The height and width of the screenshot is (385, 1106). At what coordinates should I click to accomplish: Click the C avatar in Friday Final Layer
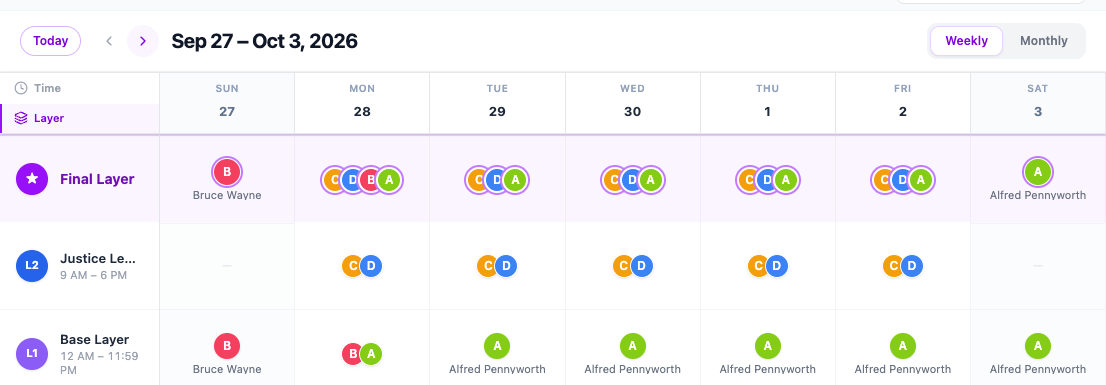(x=883, y=180)
